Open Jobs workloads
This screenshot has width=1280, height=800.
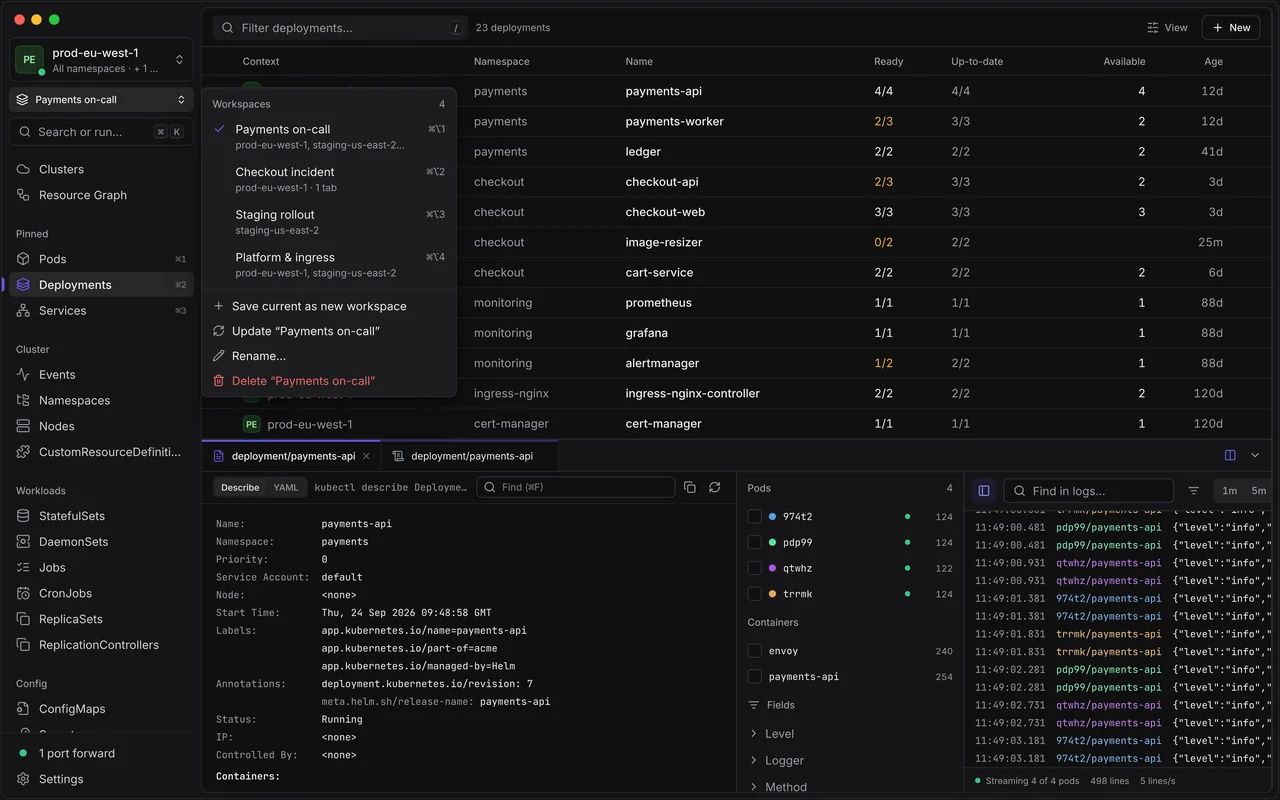coord(101,567)
